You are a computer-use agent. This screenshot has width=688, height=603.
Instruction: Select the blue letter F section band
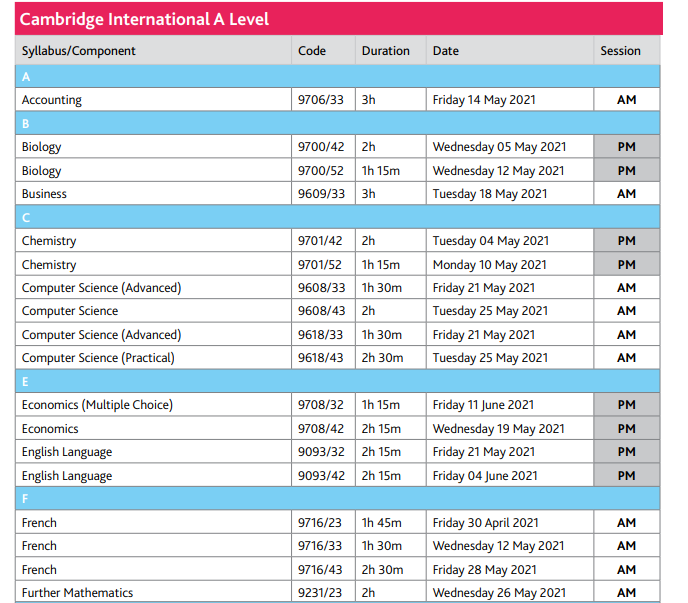tap(337, 499)
